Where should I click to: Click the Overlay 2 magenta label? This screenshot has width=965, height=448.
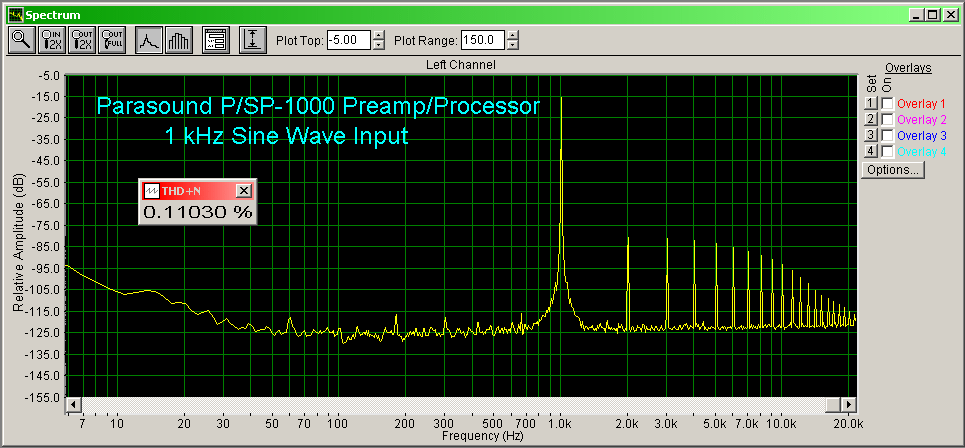[921, 119]
